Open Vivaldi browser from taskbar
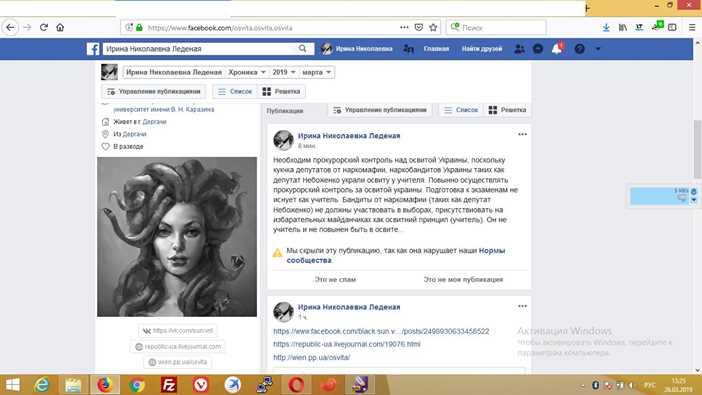Viewport: 702px width, 395px height. click(x=201, y=385)
